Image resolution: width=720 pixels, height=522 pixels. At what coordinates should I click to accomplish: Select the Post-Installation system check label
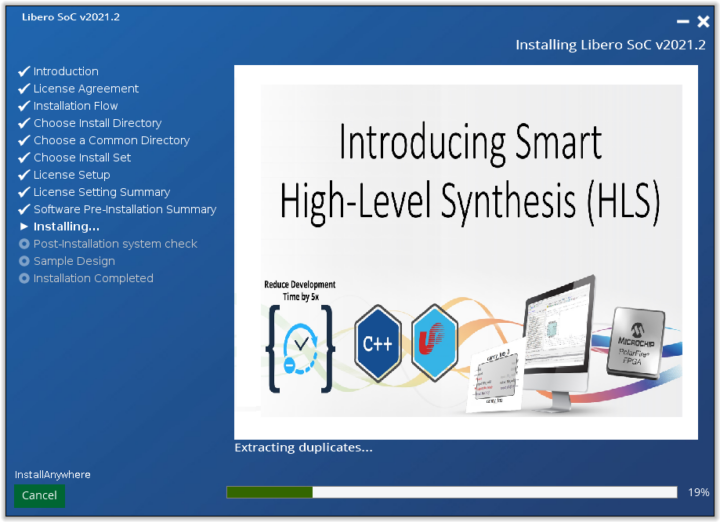tap(115, 244)
